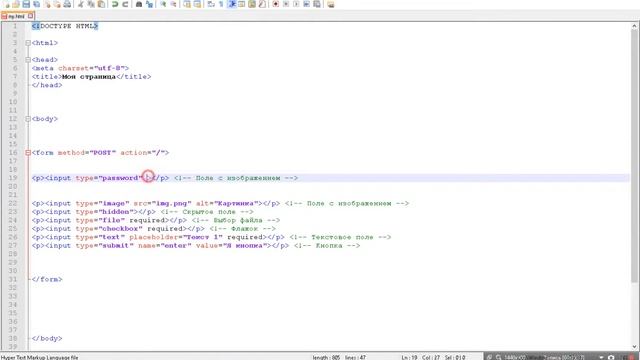
Task: Click the "length : 805" status bar entry
Action: (x=326, y=357)
